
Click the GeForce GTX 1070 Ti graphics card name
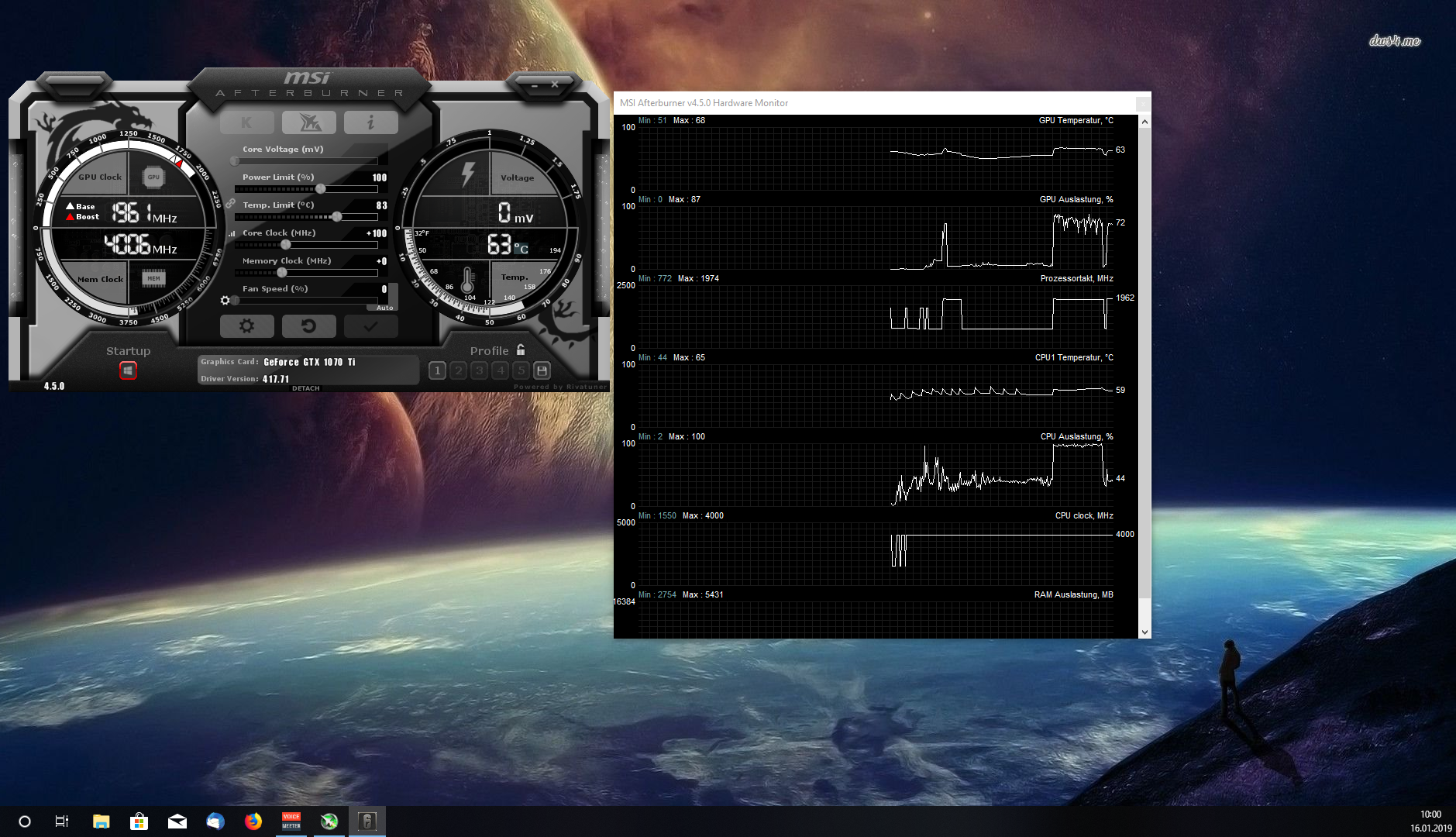point(309,362)
